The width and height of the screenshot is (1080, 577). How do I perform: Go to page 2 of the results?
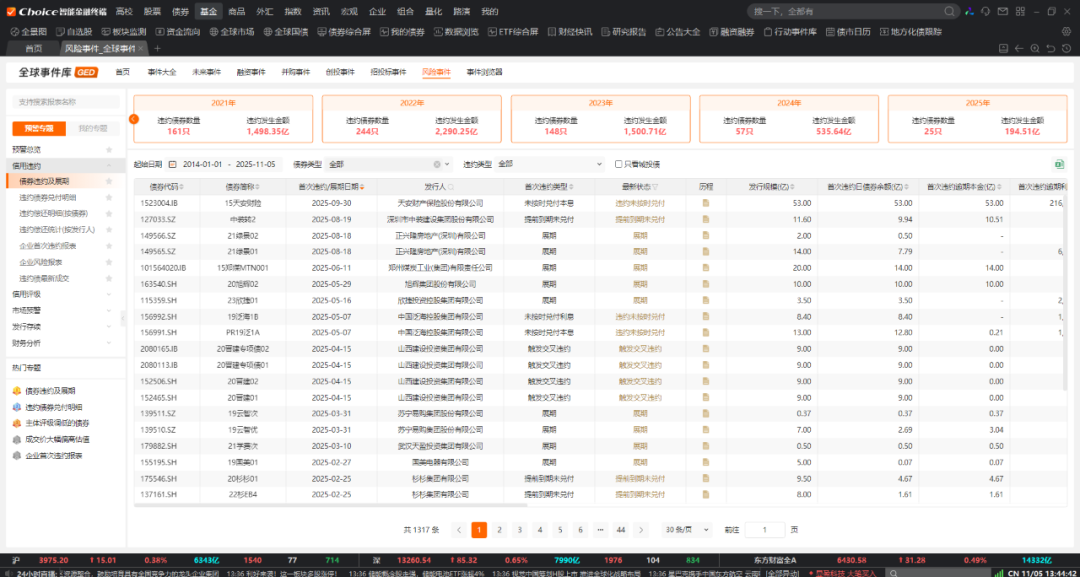click(x=499, y=530)
